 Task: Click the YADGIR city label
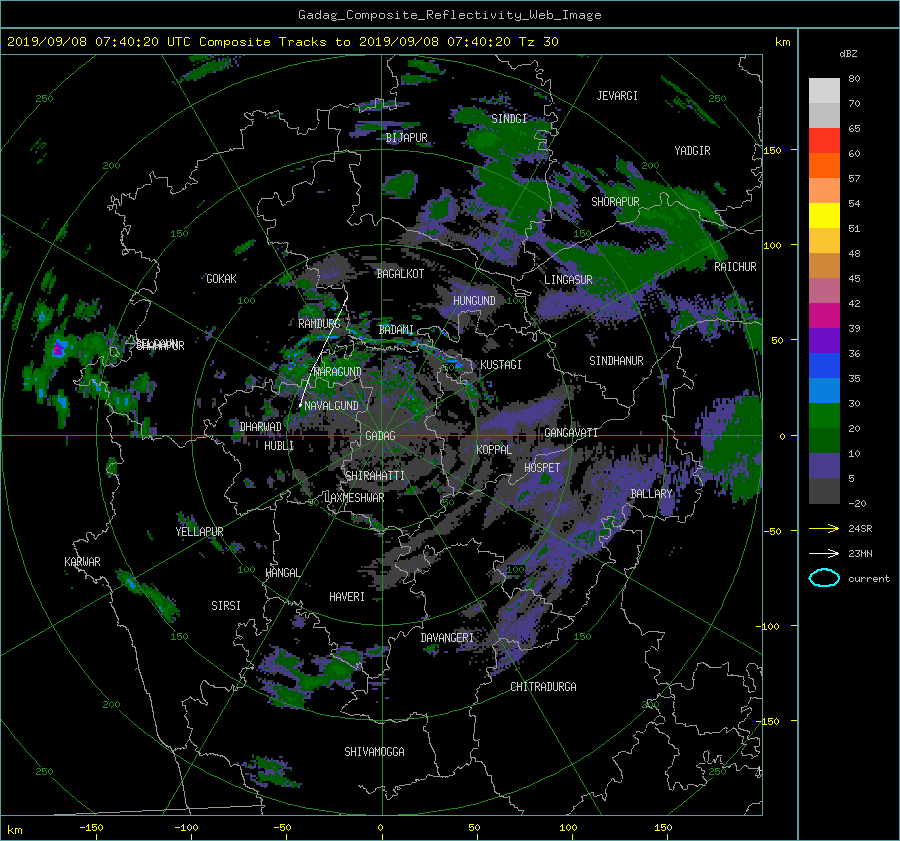click(692, 151)
